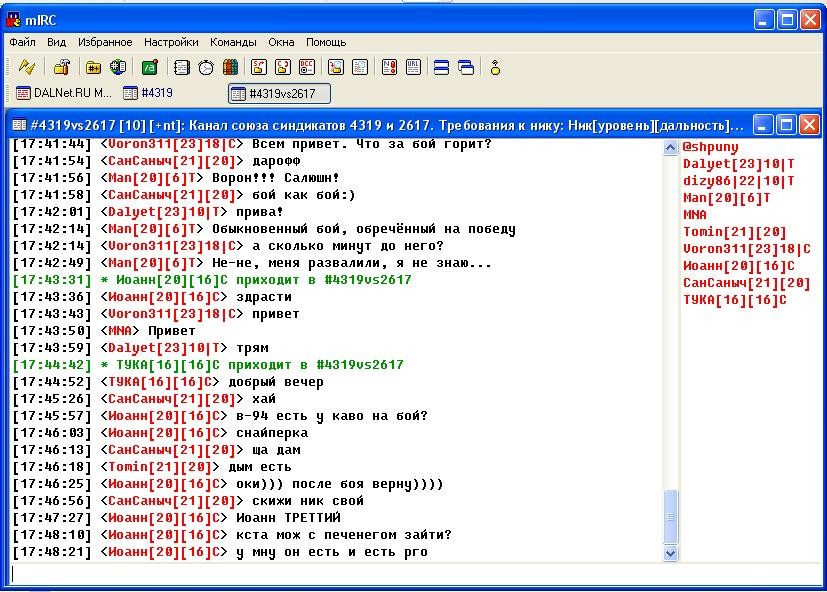Click the message 'в-94 есть у каво на бой?'
This screenshot has width=827, height=592.
point(331,415)
